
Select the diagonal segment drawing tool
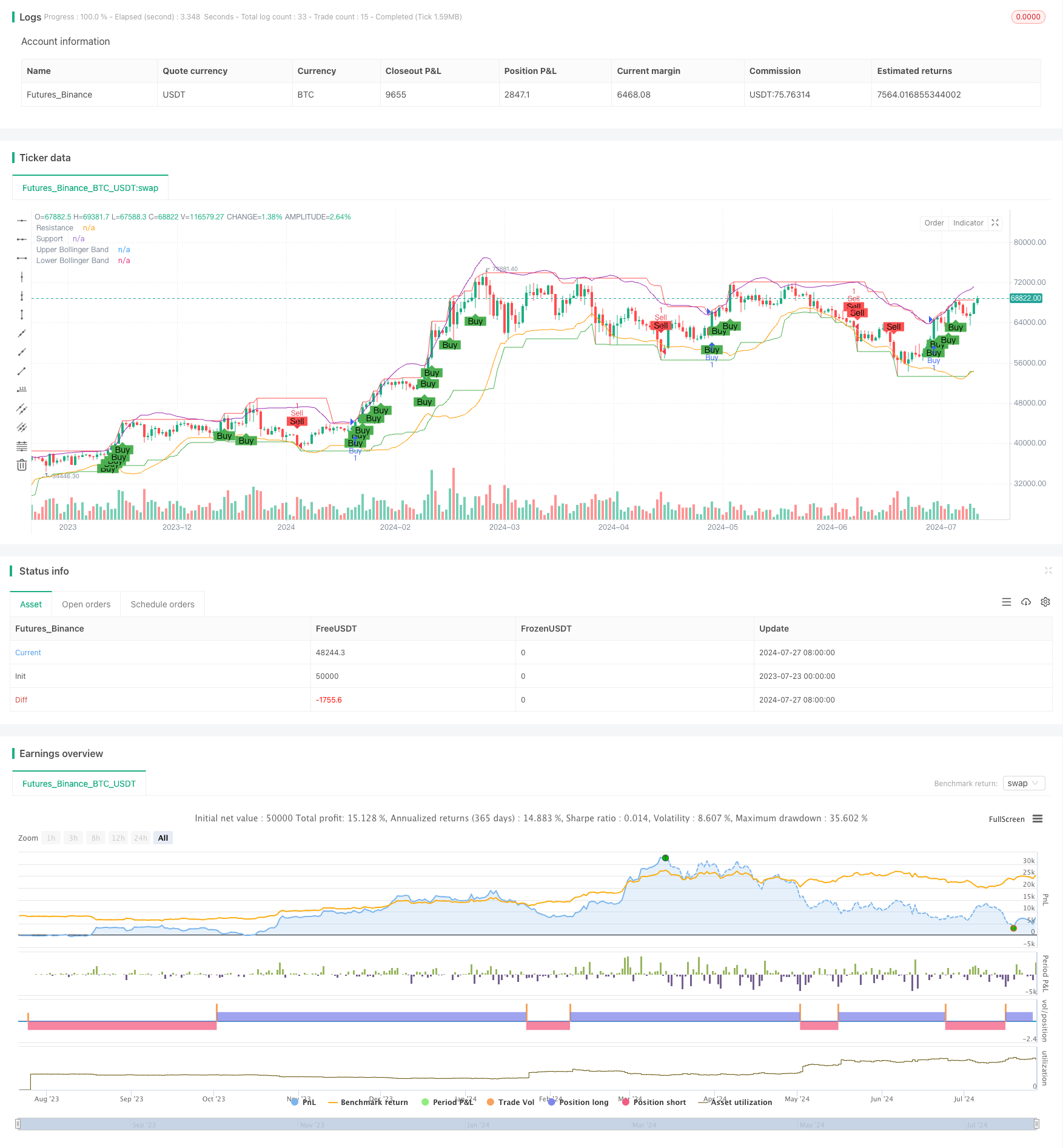pyautogui.click(x=22, y=371)
